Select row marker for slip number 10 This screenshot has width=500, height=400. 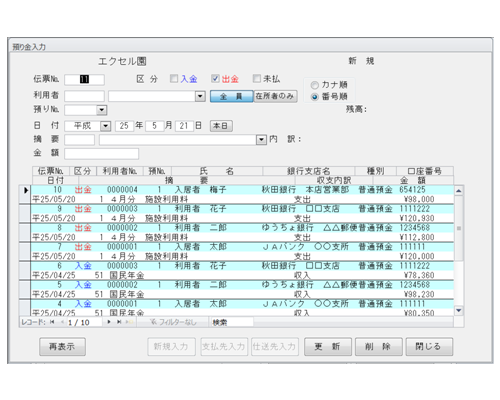point(25,194)
